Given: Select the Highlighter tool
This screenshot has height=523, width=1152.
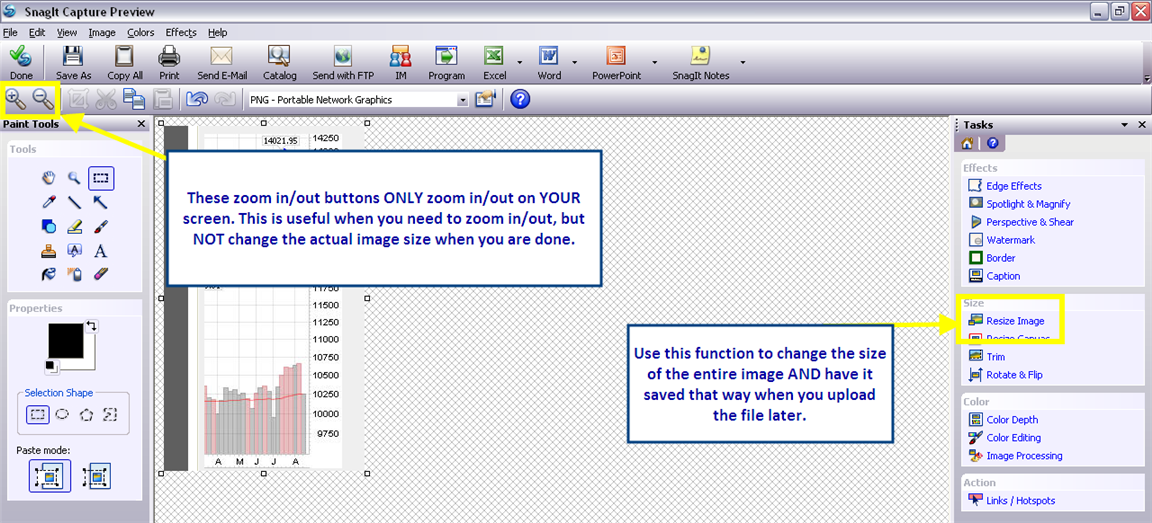Looking at the screenshot, I should pos(73,226).
